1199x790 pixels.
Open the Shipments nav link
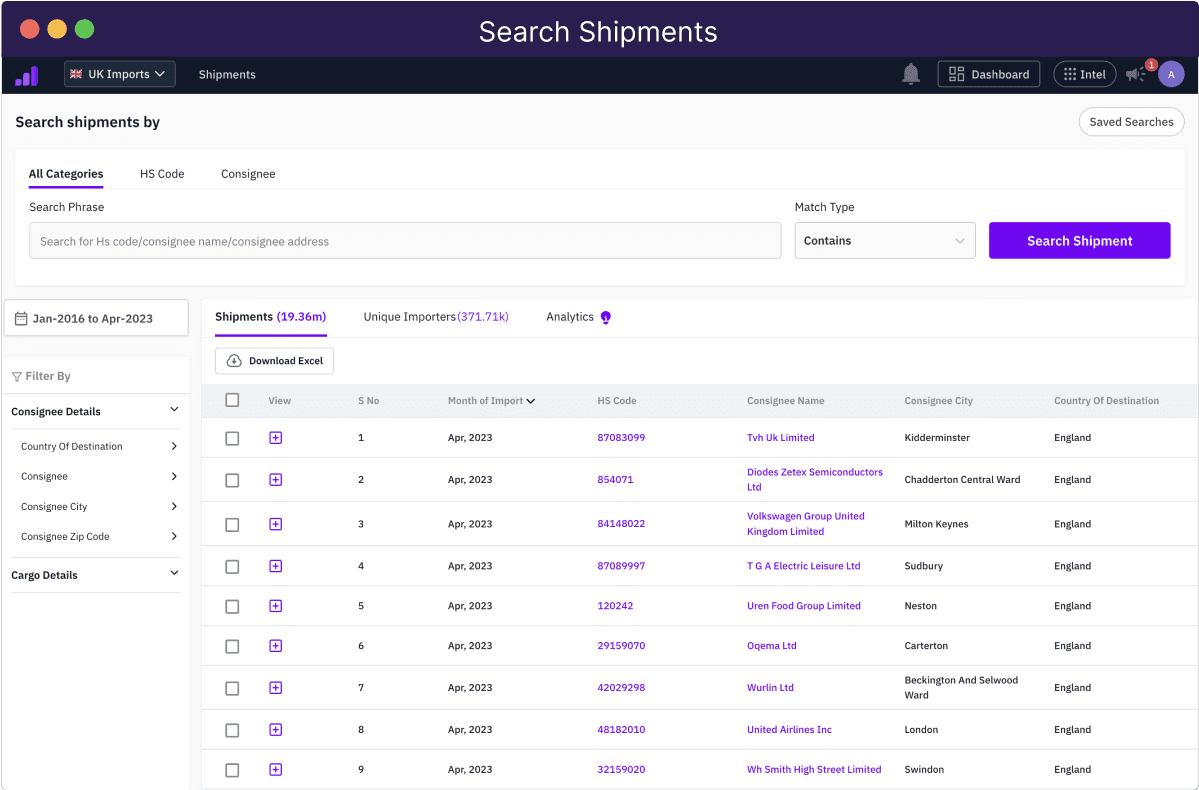click(x=227, y=74)
